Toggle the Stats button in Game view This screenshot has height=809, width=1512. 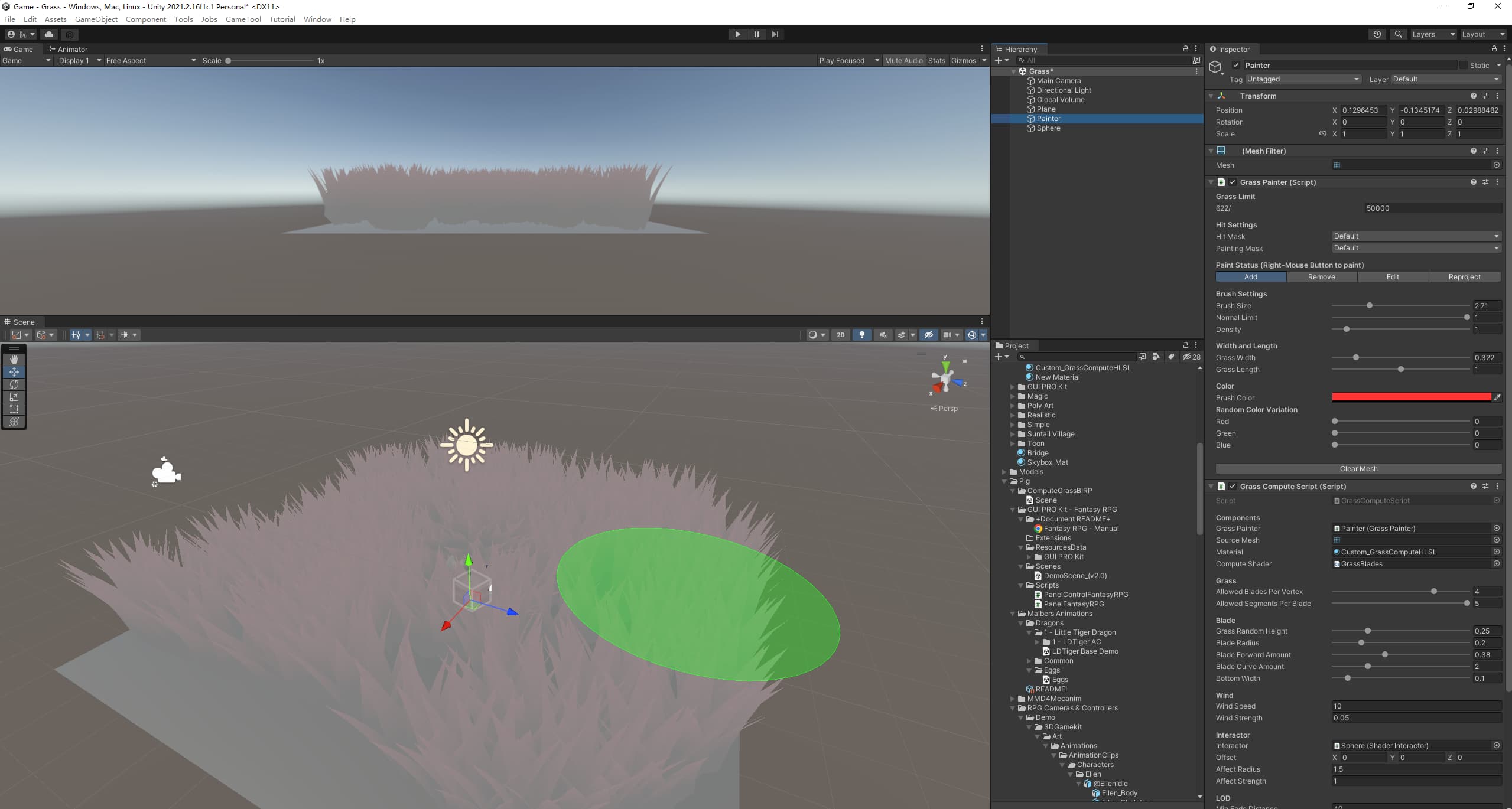click(x=936, y=61)
